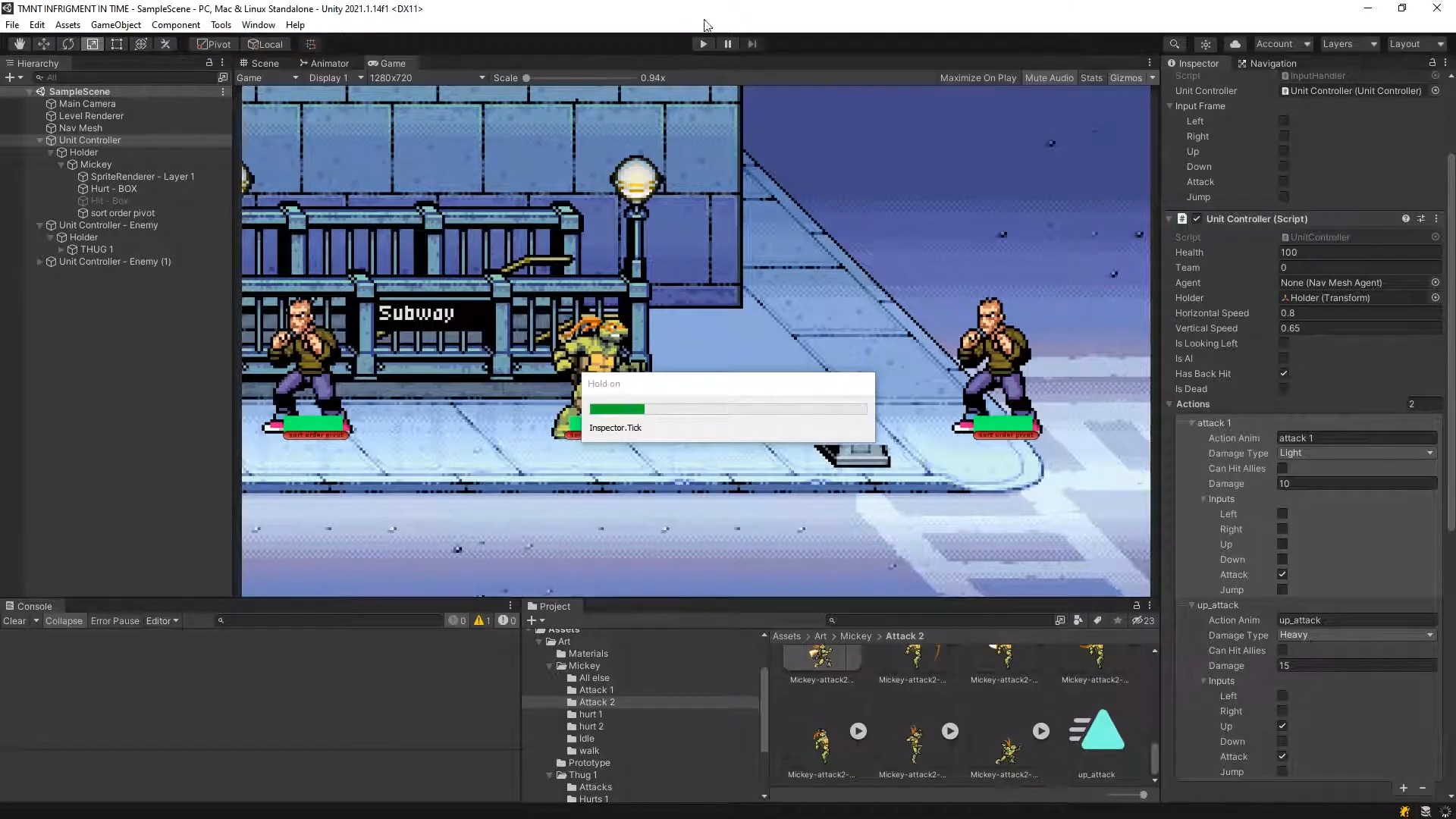
Task: Toggle Mute Audio button
Action: pyautogui.click(x=1049, y=78)
